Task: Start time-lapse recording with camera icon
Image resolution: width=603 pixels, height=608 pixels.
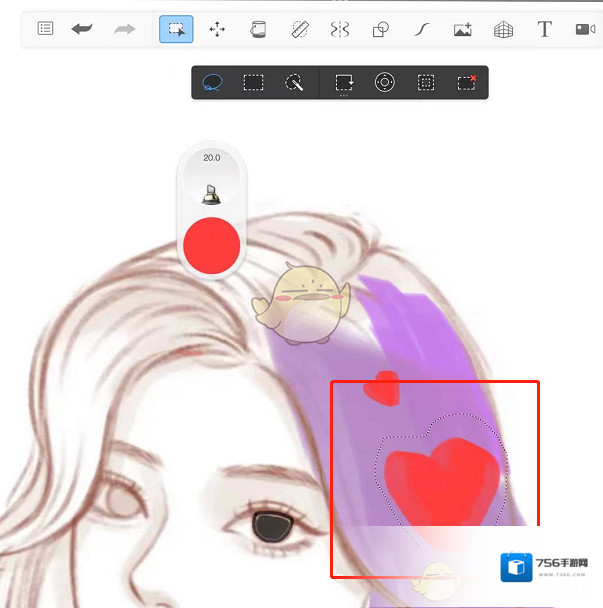Action: pos(585,29)
